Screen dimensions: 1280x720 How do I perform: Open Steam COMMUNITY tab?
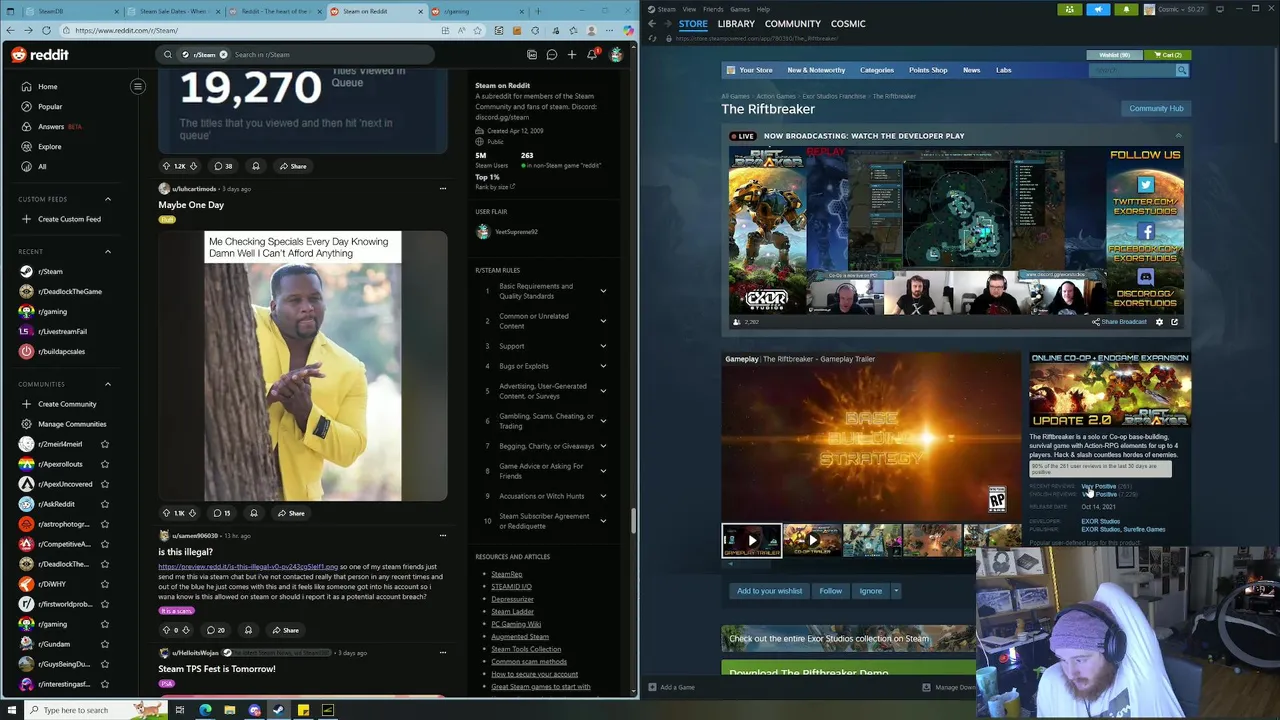point(793,23)
